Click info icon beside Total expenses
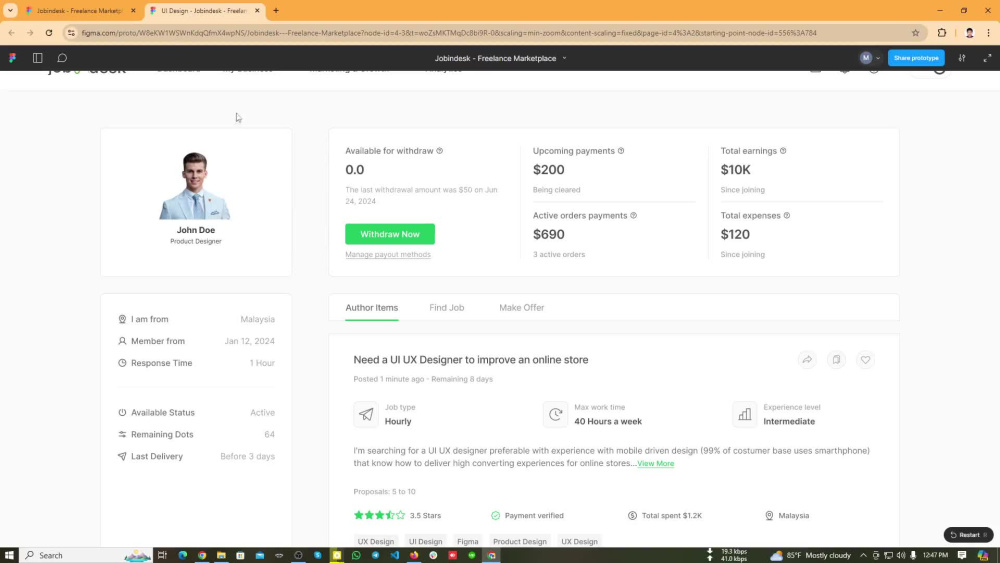 [786, 216]
